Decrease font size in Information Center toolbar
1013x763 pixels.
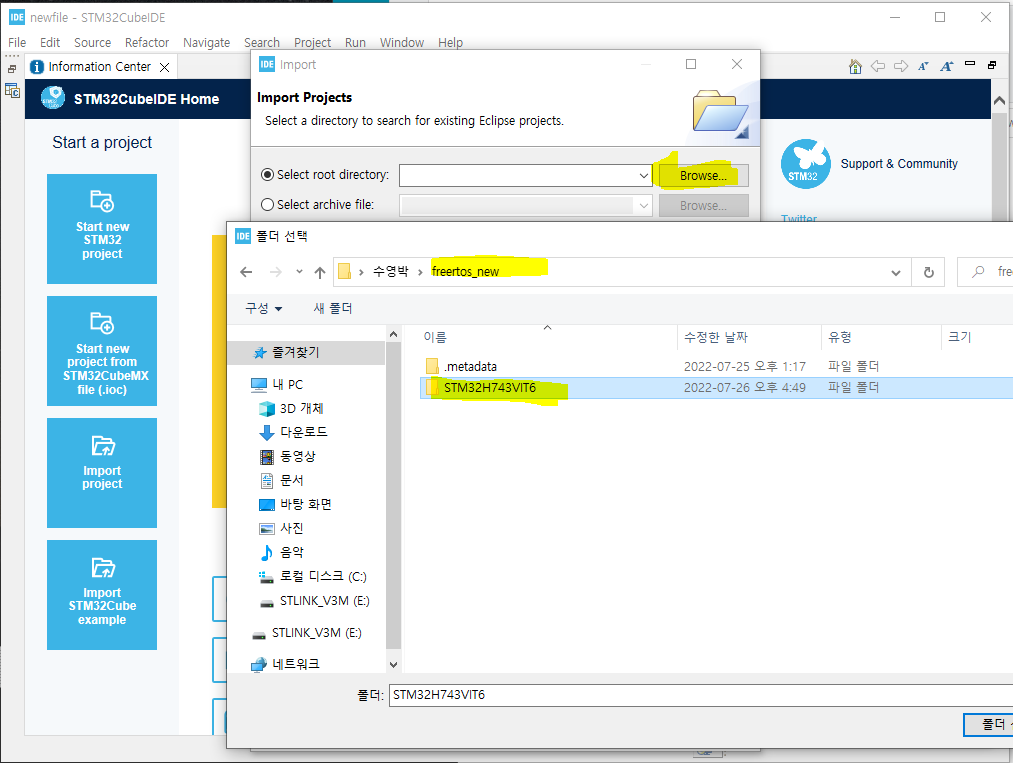click(x=923, y=66)
